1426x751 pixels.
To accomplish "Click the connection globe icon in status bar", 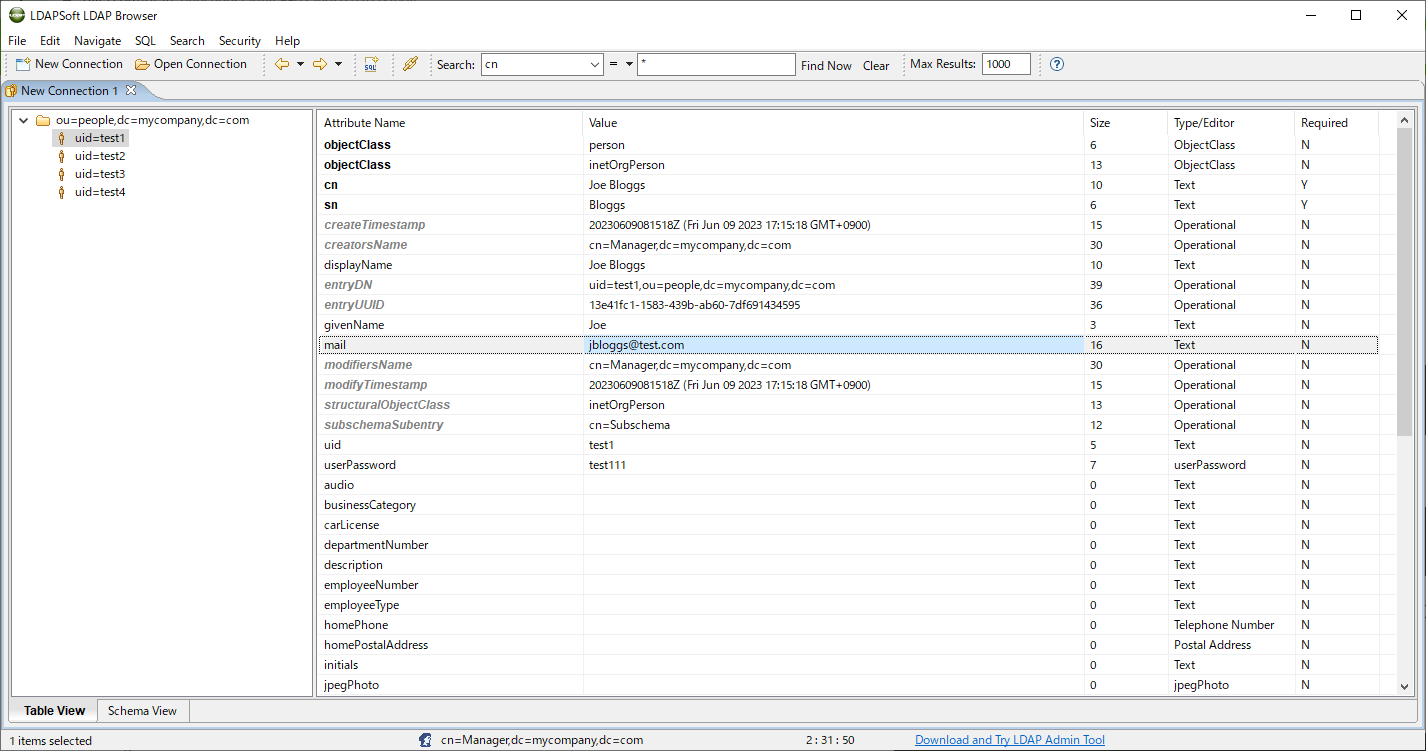I will point(424,739).
